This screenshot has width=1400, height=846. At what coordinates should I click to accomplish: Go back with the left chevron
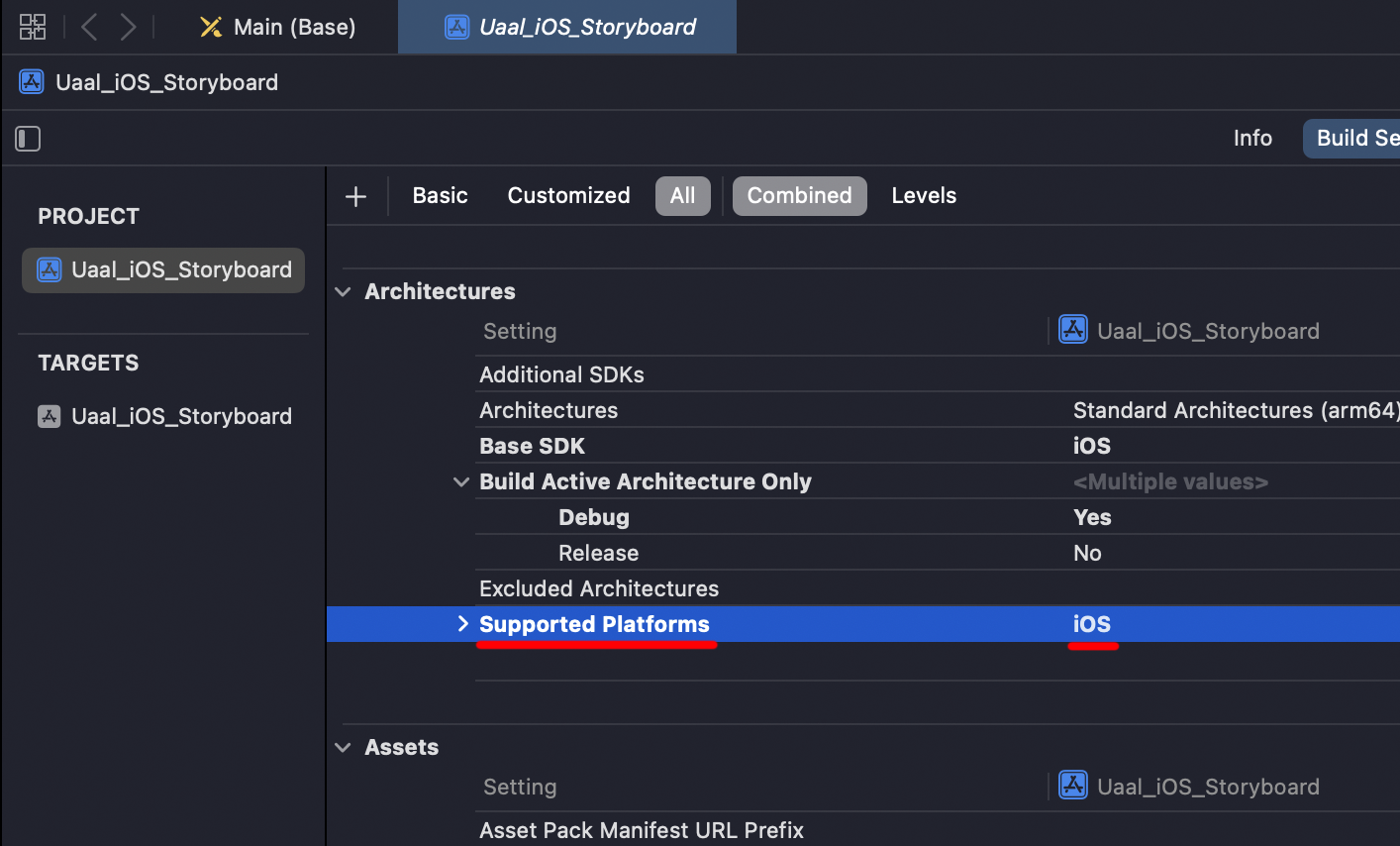pos(89,27)
